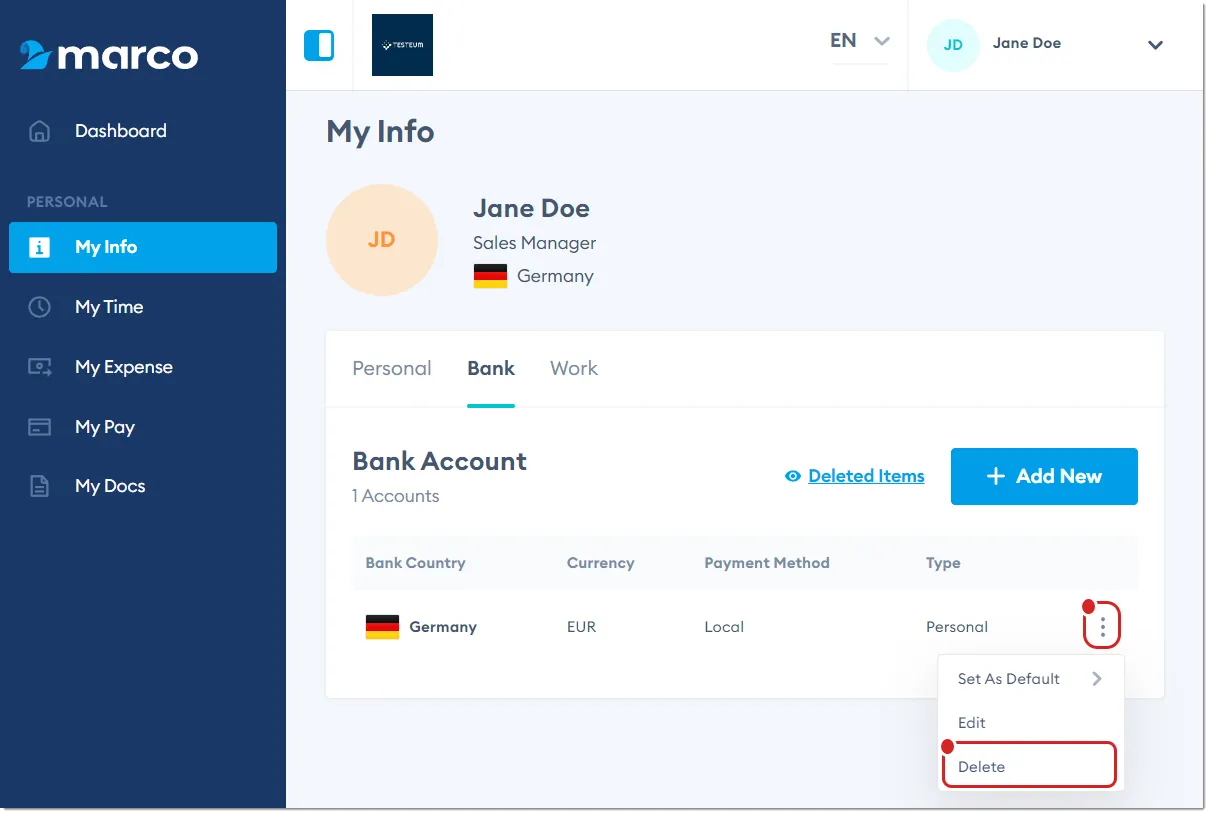Viewport: 1209px width, 814px height.
Task: Click the Testeum company logo
Action: [x=402, y=45]
